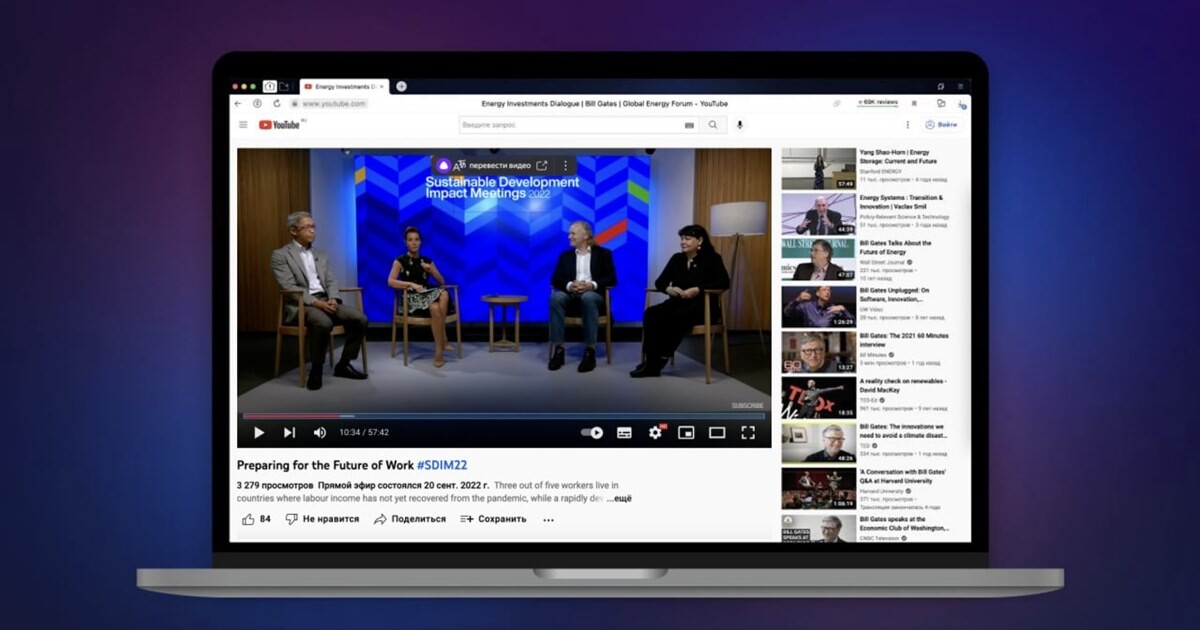Screen dimensions: 1200x630
Task: Open a new browser tab
Action: point(401,86)
